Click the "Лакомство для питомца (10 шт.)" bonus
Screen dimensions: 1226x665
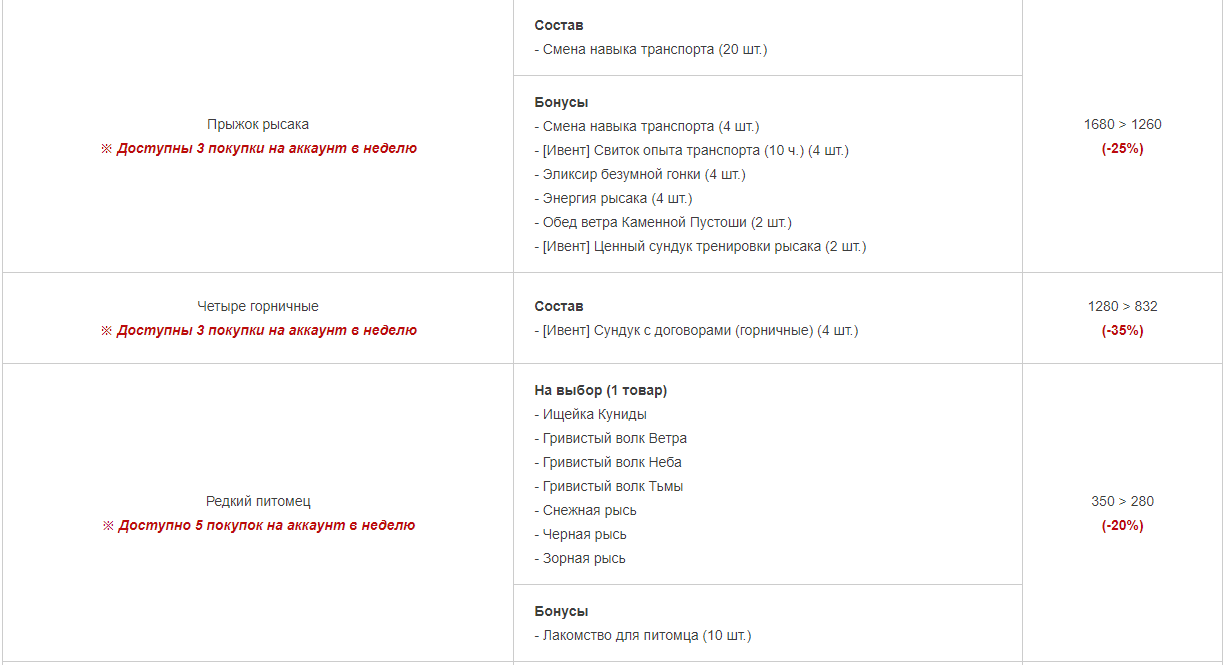(646, 636)
